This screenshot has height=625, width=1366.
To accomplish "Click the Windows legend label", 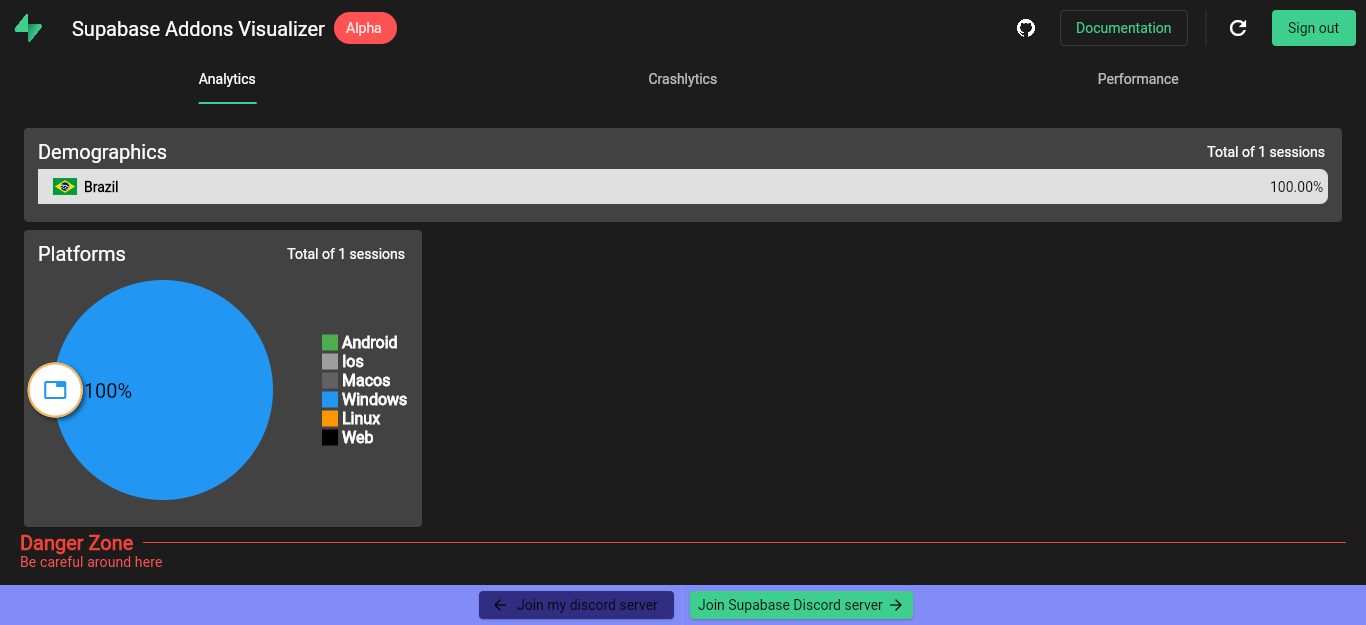I will click(x=374, y=400).
